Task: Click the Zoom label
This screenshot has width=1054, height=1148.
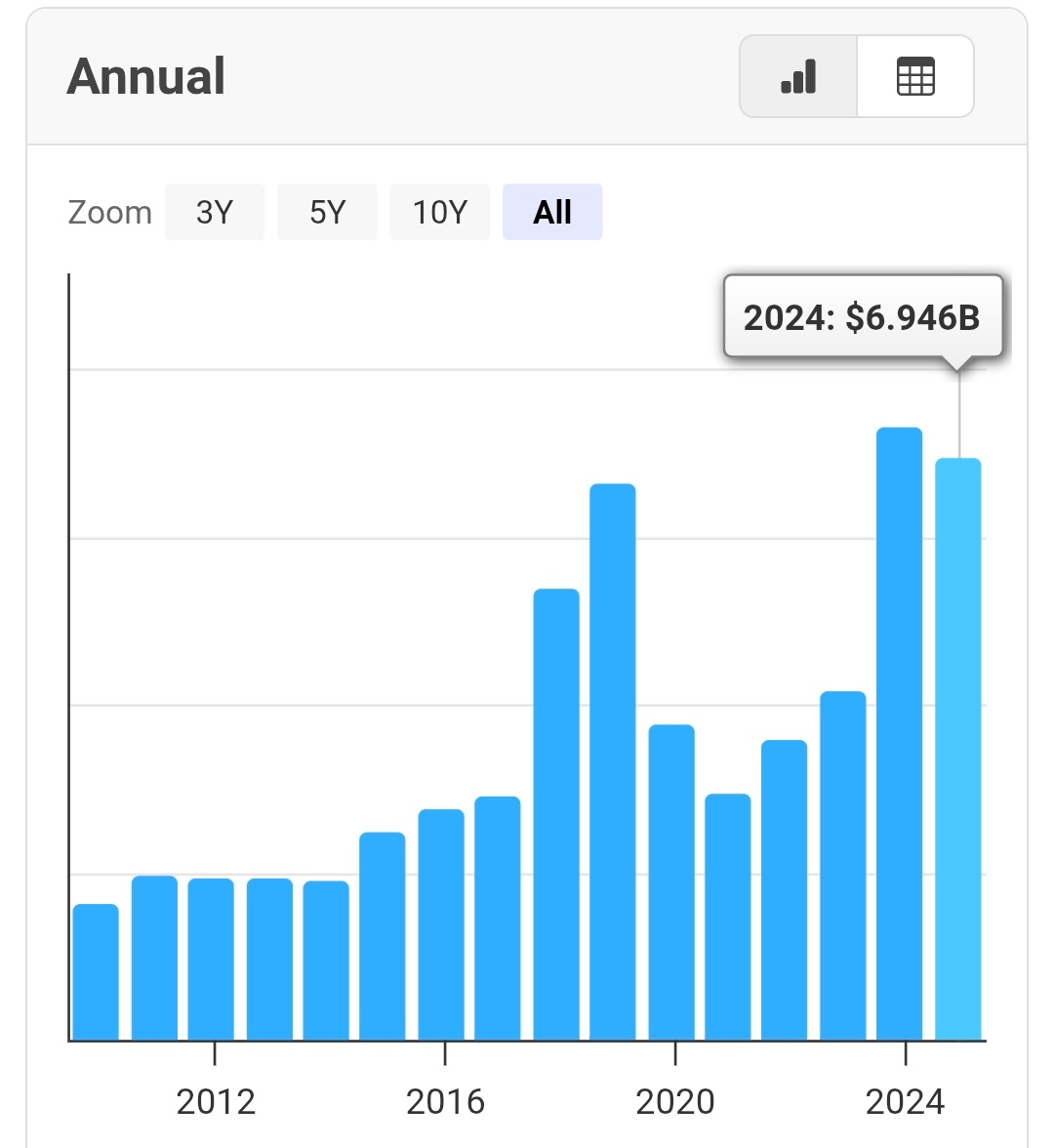Action: coord(109,213)
